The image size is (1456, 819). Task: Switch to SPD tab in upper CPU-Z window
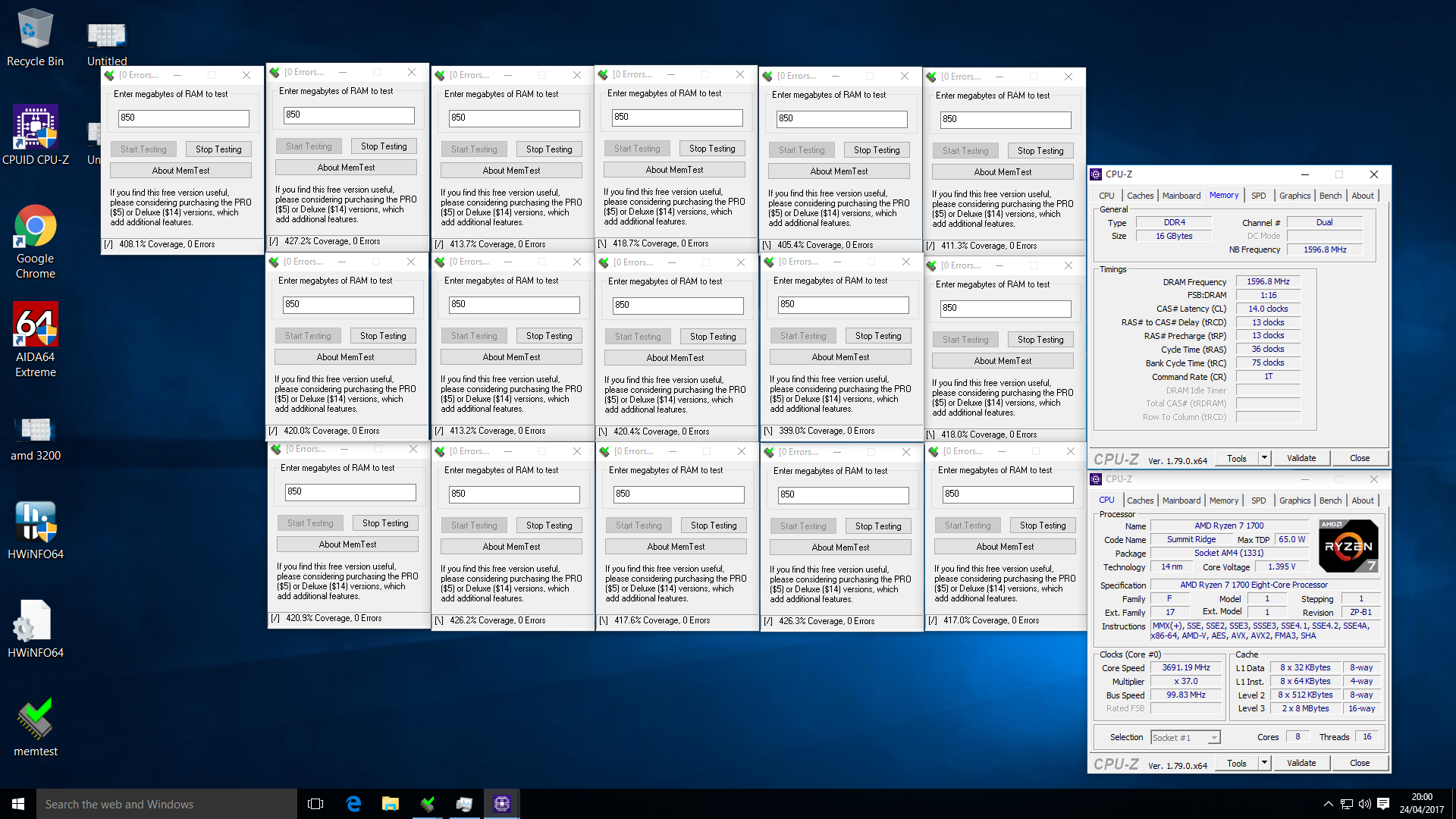pyautogui.click(x=1259, y=196)
